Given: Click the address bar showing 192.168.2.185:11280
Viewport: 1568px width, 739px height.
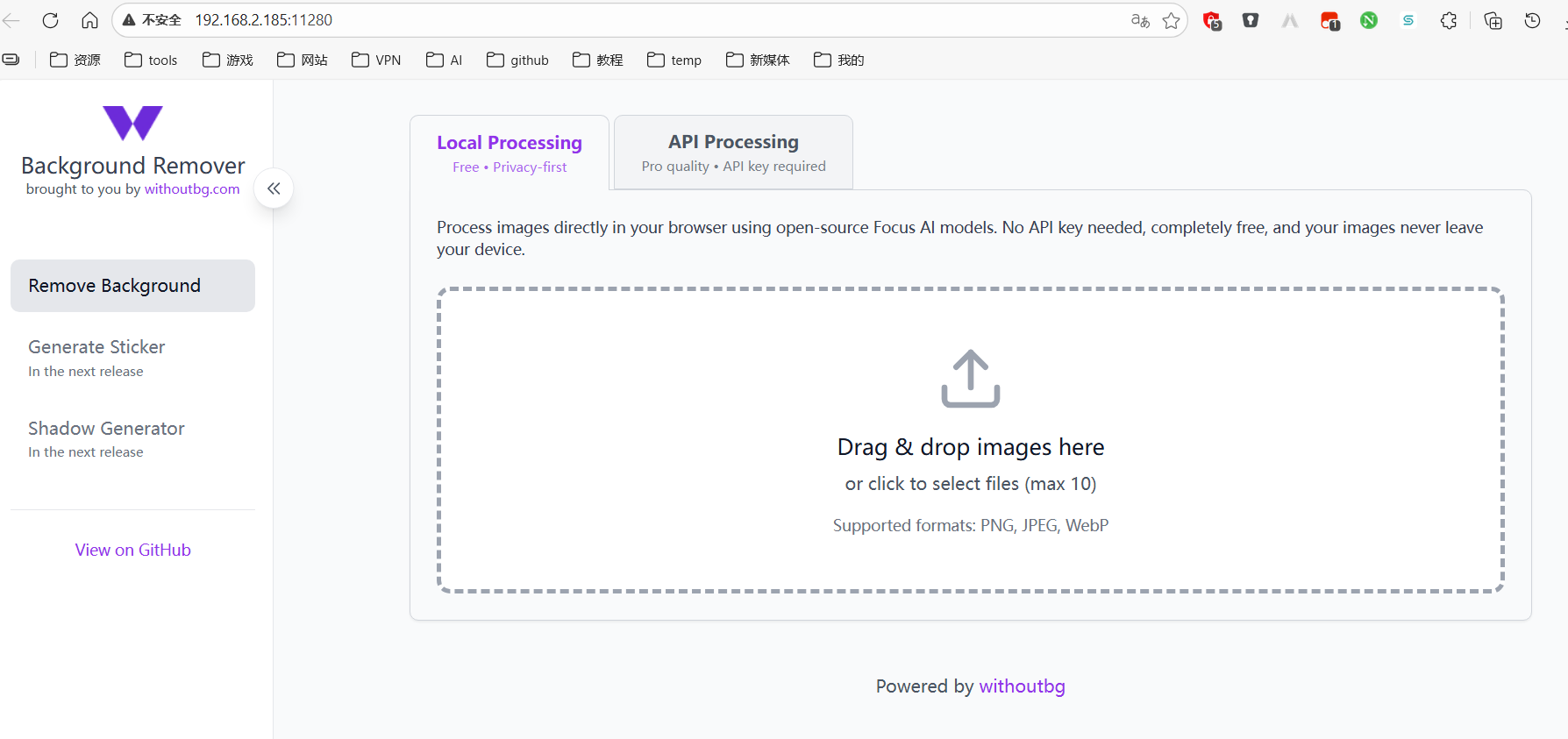Looking at the screenshot, I should click(x=614, y=20).
